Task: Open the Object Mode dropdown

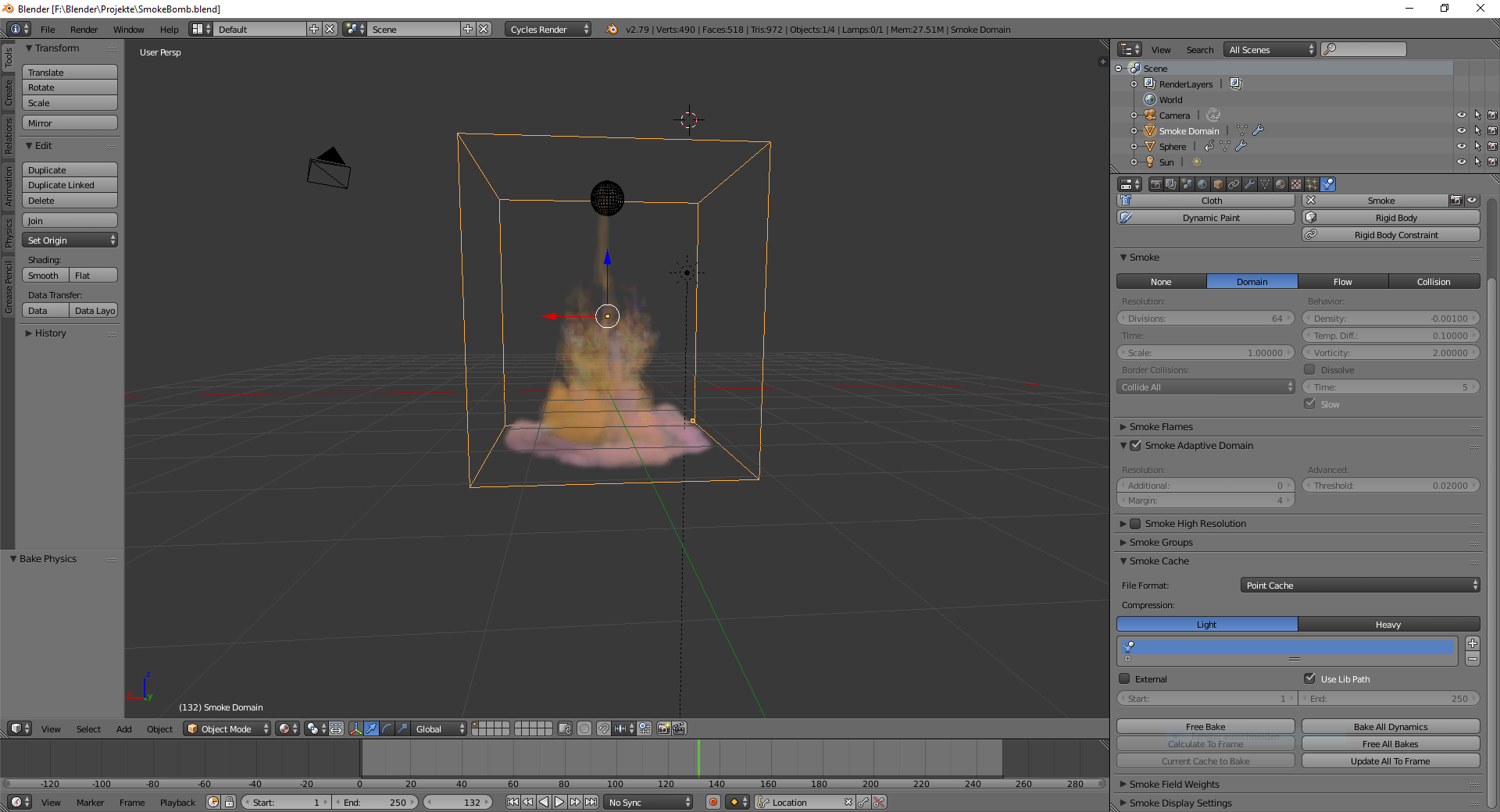Action: point(227,728)
